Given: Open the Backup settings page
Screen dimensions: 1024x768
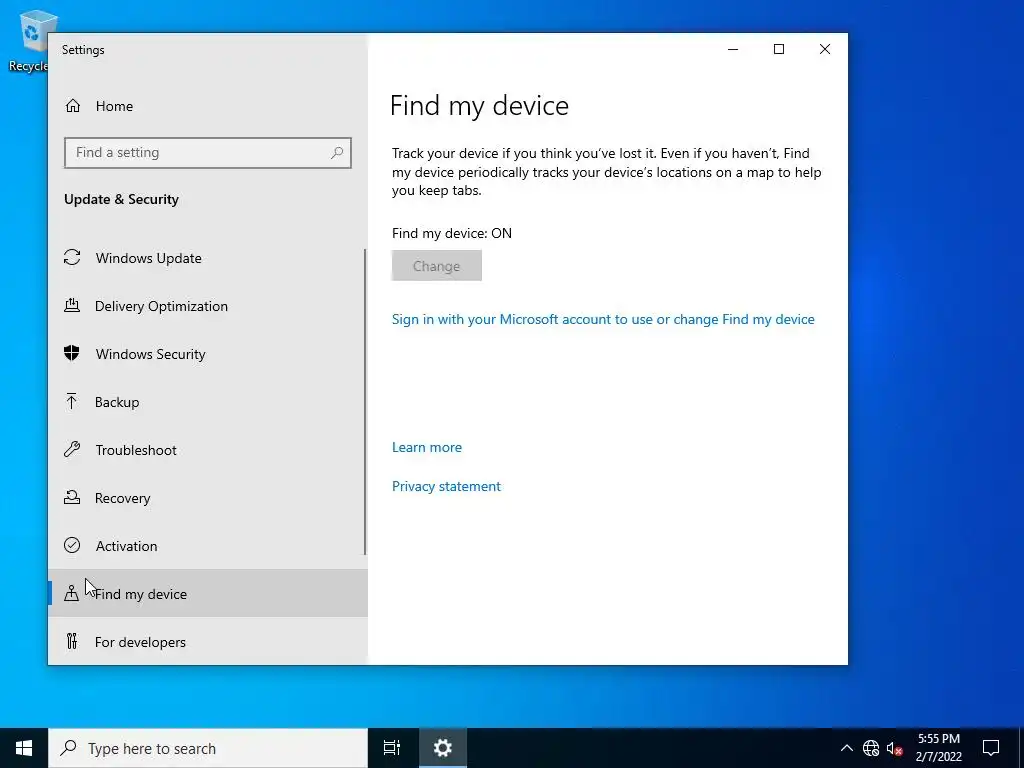Looking at the screenshot, I should 208,402.
